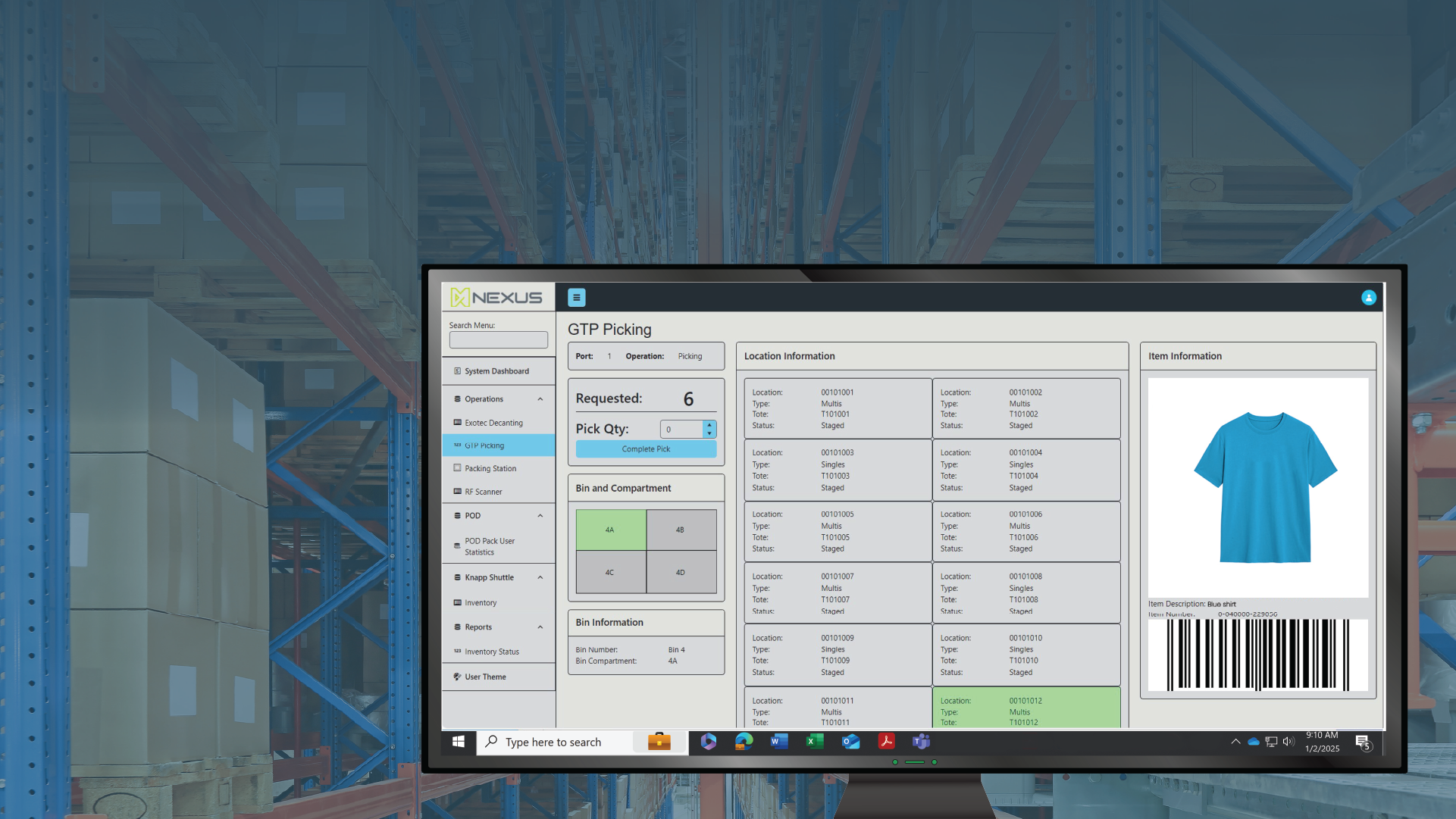Collapse the POD section

tap(540, 515)
